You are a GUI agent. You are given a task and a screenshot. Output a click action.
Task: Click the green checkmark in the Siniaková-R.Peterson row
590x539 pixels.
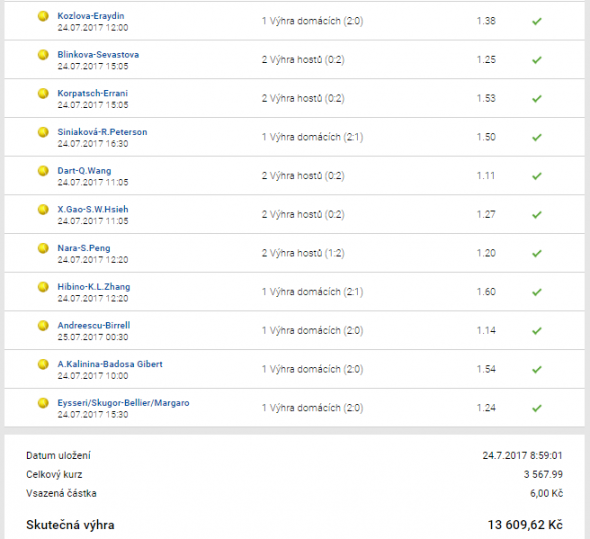(x=537, y=137)
